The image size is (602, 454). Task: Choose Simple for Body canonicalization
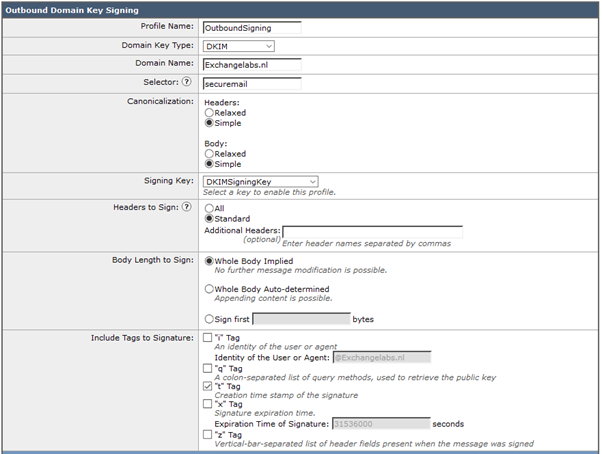tap(208, 166)
